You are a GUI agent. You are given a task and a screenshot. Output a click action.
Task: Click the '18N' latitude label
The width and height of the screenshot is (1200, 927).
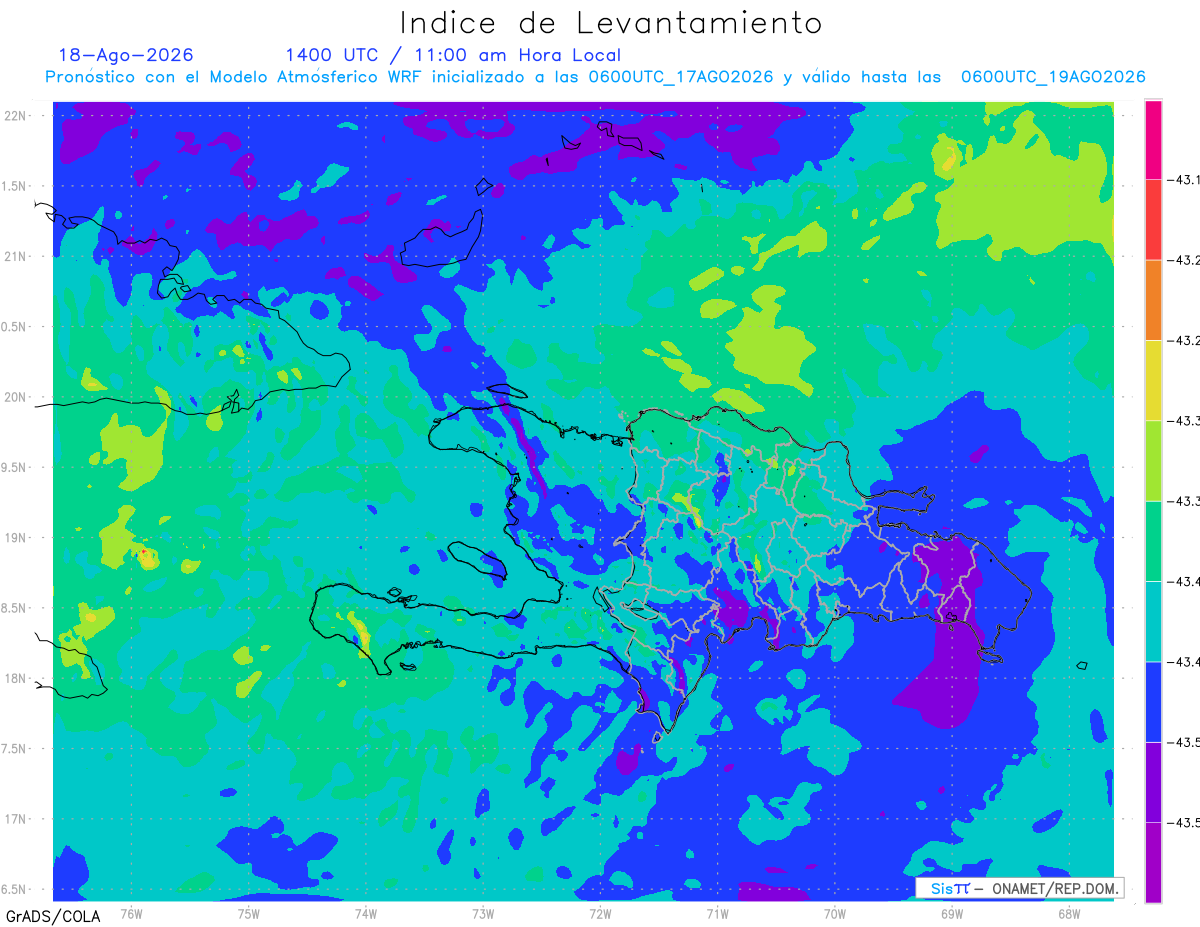pos(16,679)
